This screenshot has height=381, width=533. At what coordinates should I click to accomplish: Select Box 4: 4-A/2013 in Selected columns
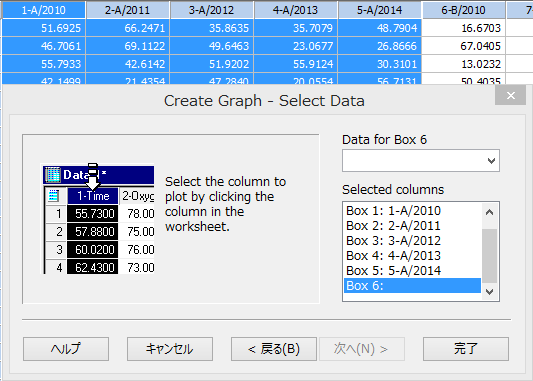(x=412, y=256)
